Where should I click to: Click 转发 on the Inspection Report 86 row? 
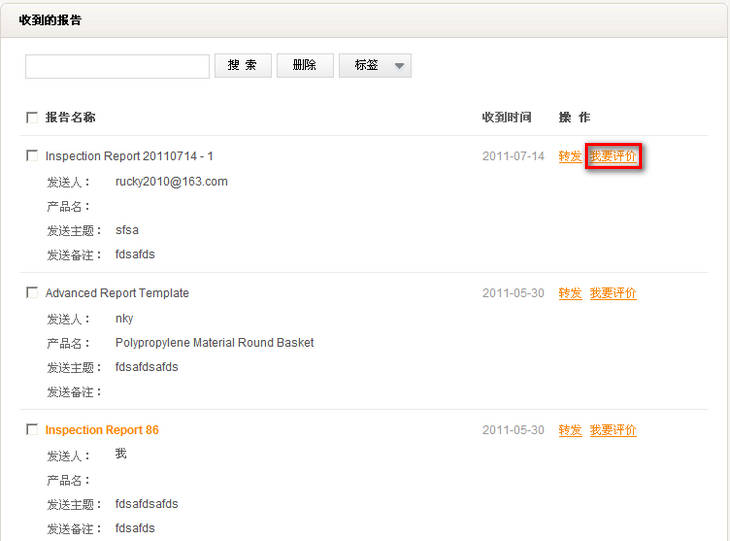(x=570, y=430)
